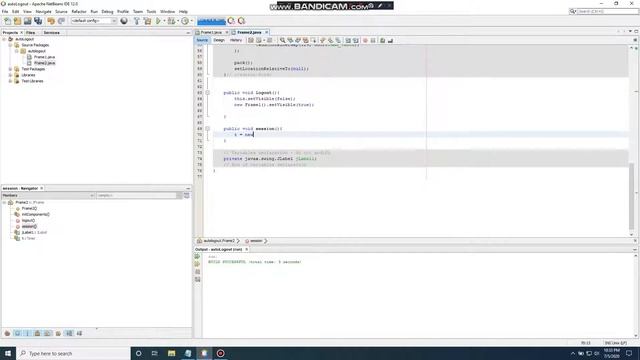Select initComponents() in Navigator
640x360 pixels.
36,214
